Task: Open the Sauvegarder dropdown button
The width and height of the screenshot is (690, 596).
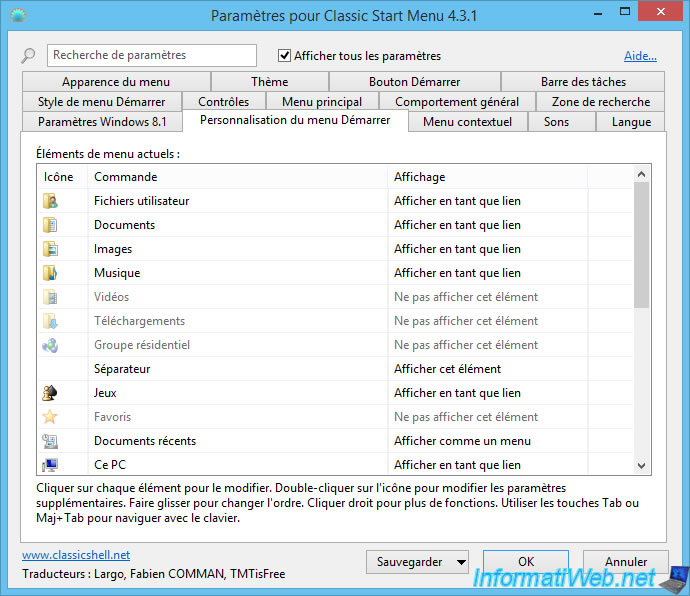Action: point(417,562)
